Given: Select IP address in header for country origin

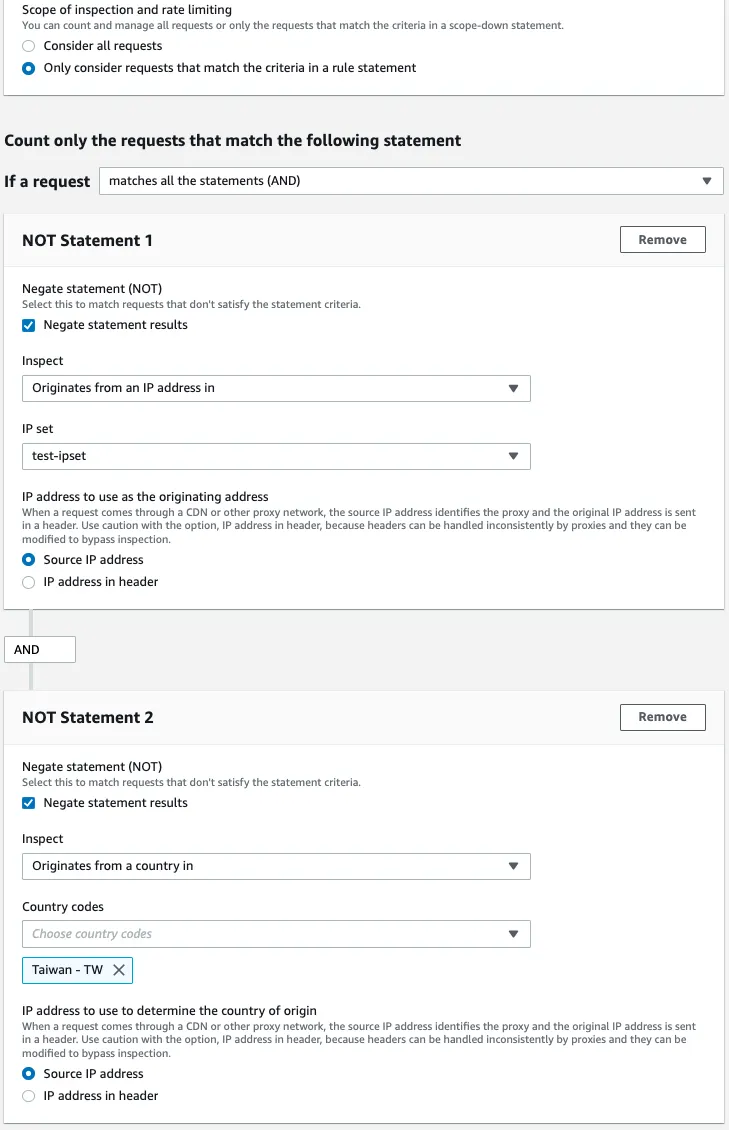Looking at the screenshot, I should (x=29, y=1096).
